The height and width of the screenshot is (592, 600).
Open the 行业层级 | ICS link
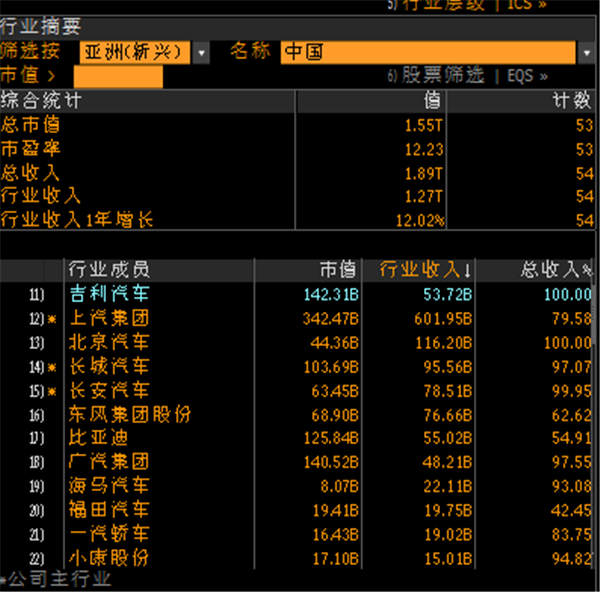(467, 5)
